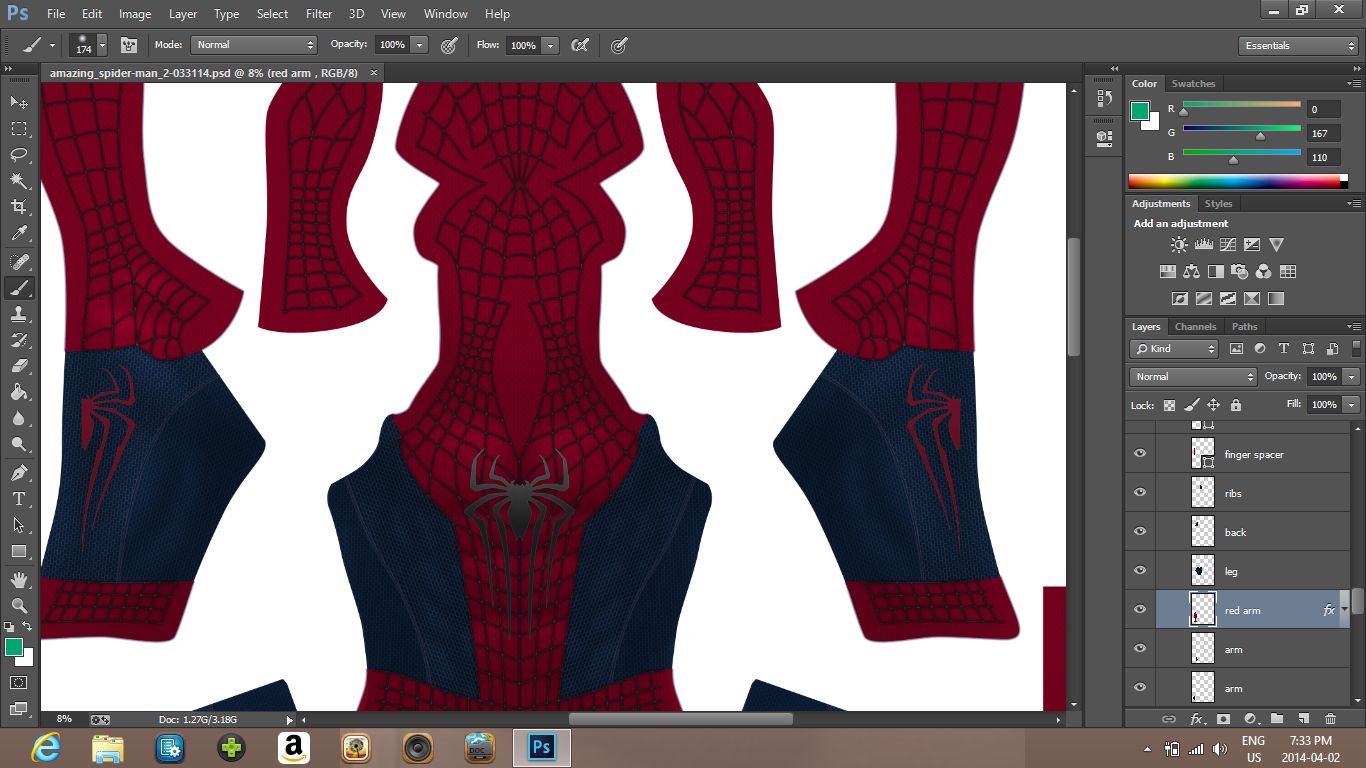Open the Flow dropdown arrow

pyautogui.click(x=549, y=45)
